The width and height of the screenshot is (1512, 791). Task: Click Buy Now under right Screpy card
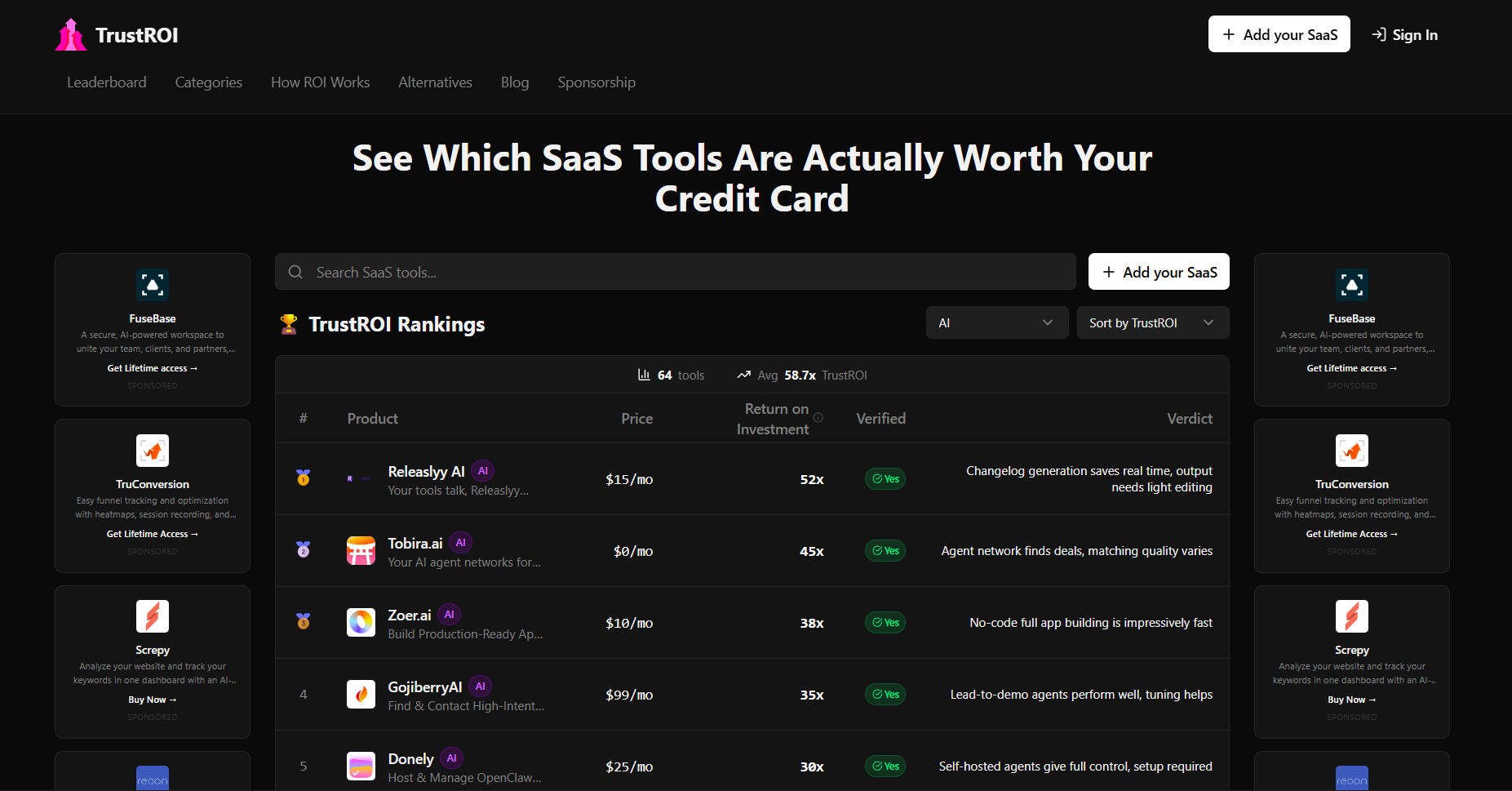tap(1351, 700)
